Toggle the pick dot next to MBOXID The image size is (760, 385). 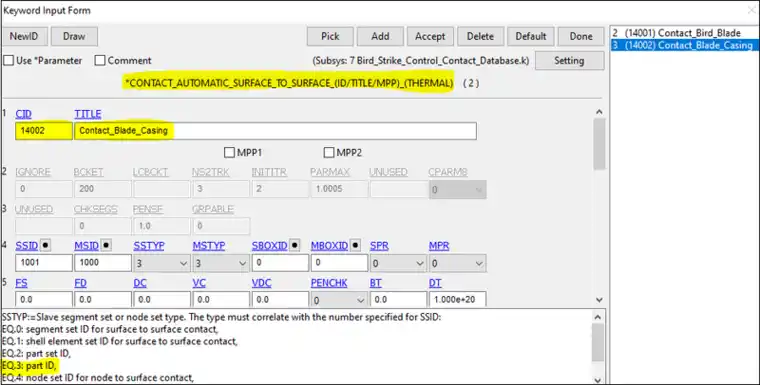pyautogui.click(x=355, y=245)
